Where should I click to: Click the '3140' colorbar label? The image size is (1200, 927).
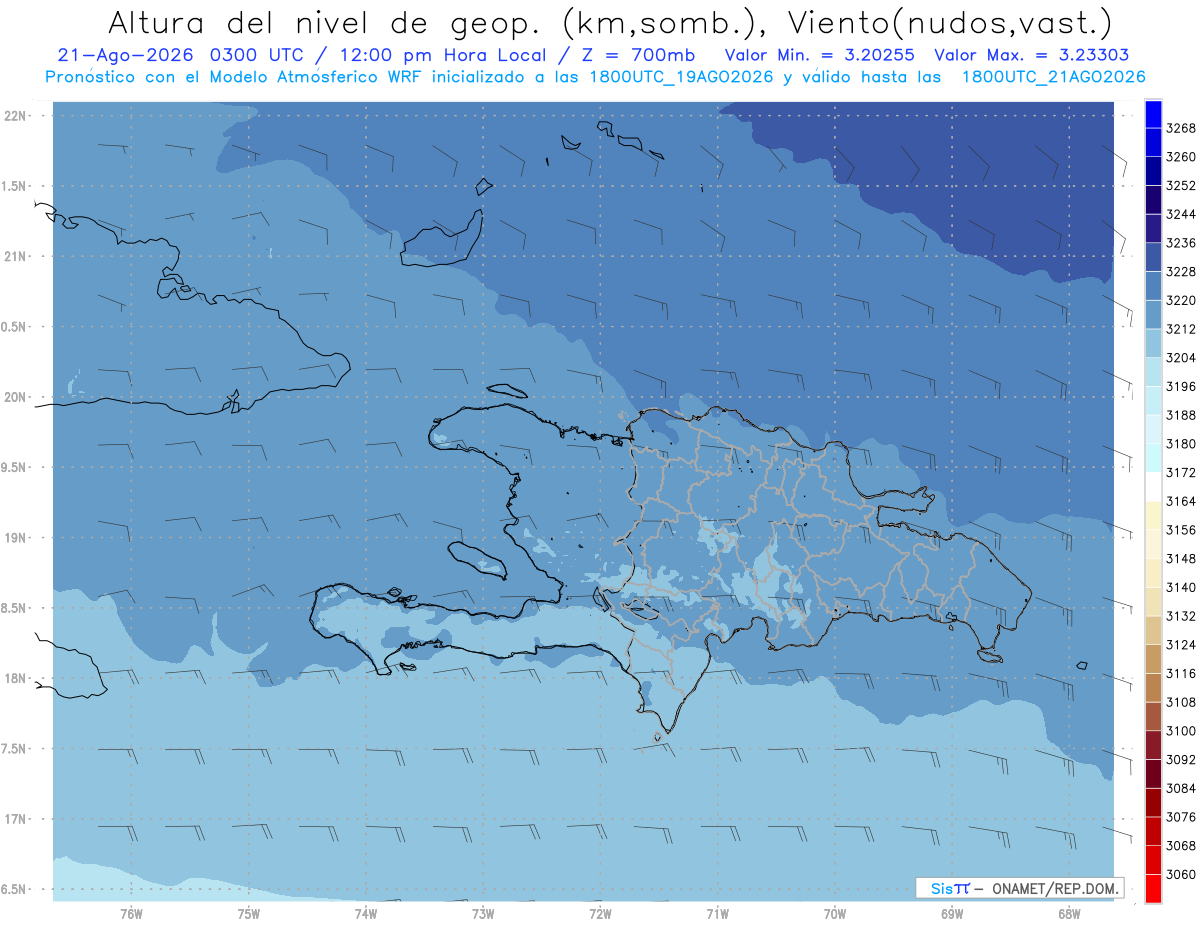(1181, 587)
